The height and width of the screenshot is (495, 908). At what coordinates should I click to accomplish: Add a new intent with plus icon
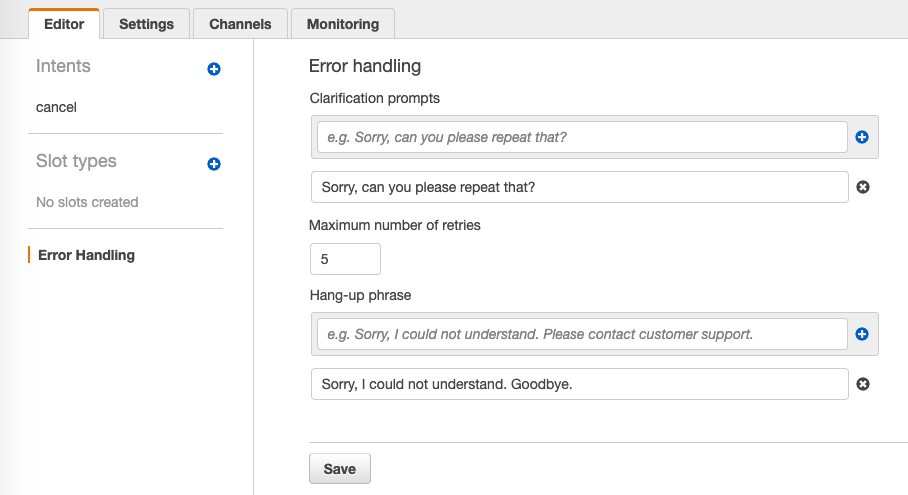click(214, 69)
